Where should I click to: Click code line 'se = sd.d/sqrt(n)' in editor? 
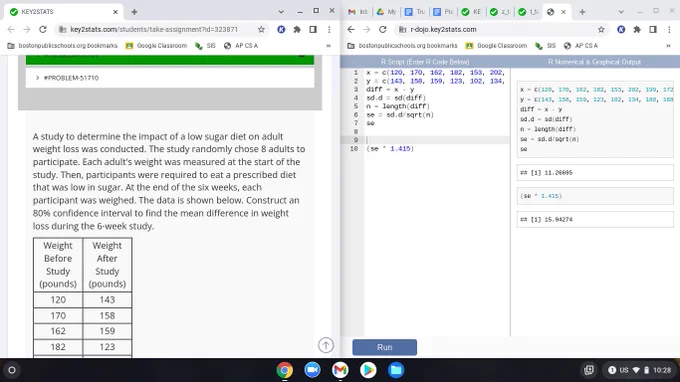pyautogui.click(x=400, y=115)
